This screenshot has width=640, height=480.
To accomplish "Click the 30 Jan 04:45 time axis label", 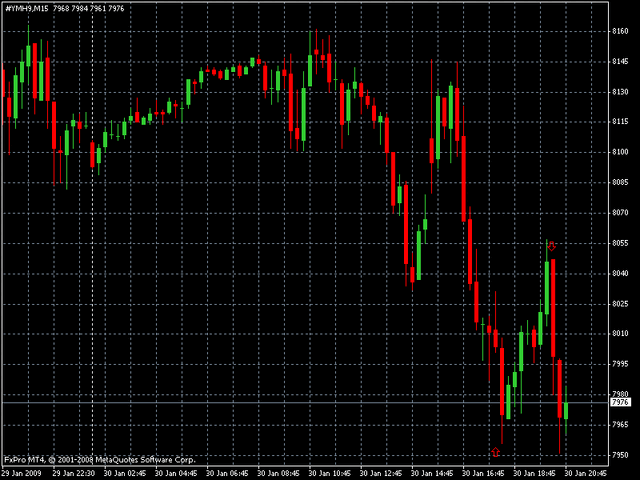I will (x=176, y=473).
